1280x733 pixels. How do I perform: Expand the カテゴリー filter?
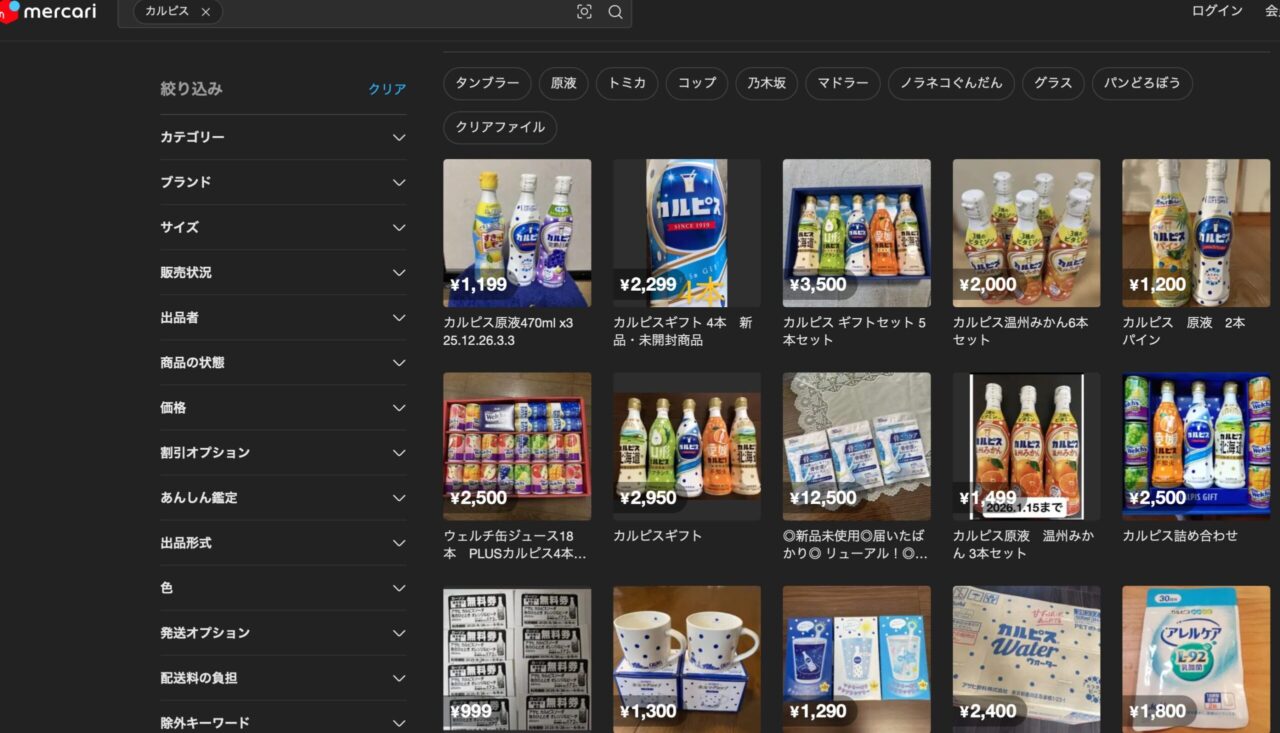tap(283, 137)
